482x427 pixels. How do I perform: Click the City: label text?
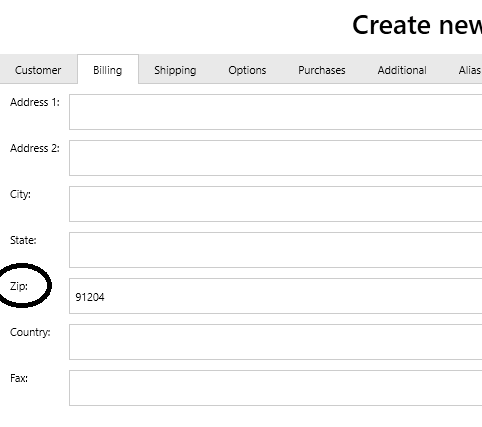pyautogui.click(x=20, y=194)
